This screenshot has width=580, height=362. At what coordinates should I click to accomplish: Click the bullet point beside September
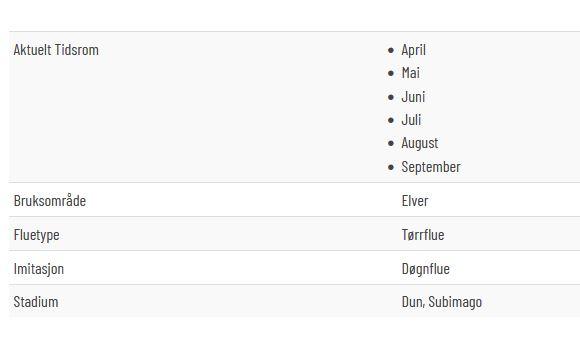click(x=391, y=167)
